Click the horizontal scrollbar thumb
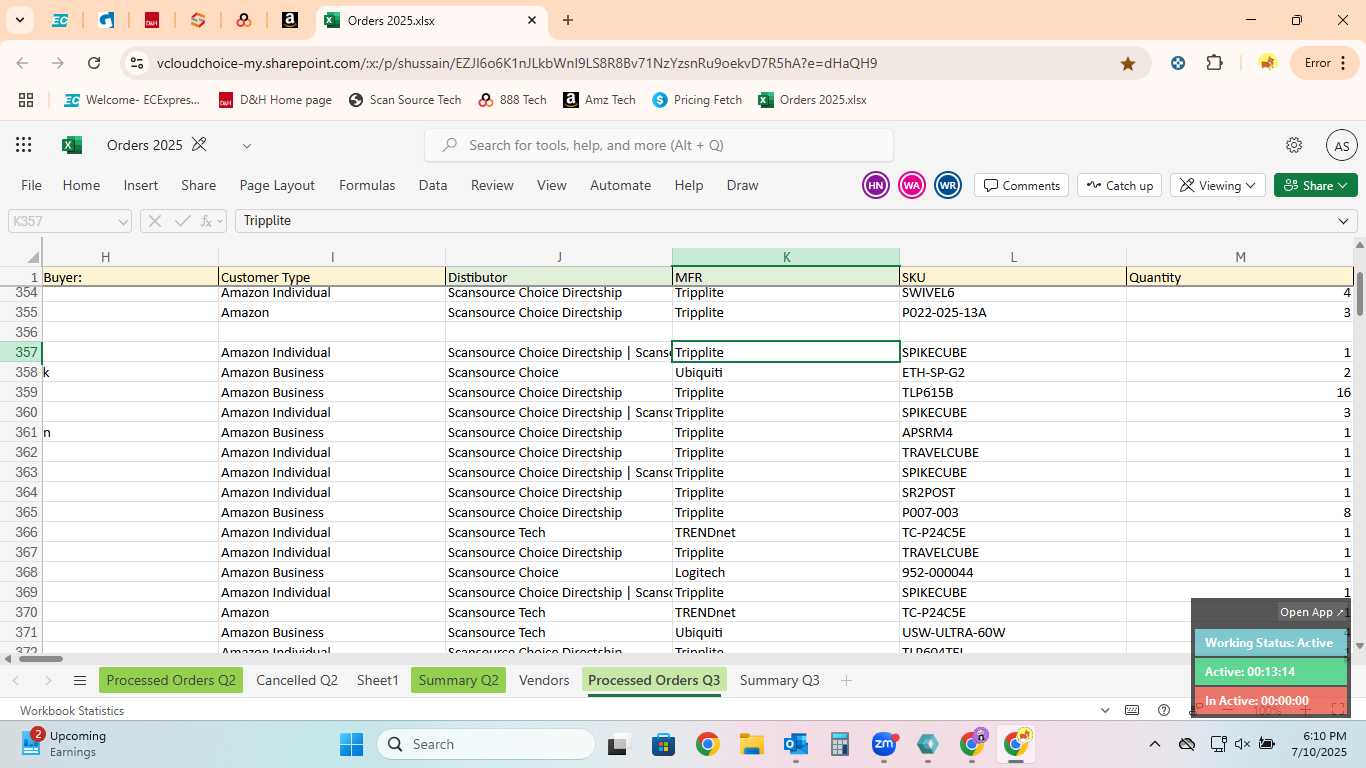This screenshot has width=1366, height=768. (40, 658)
